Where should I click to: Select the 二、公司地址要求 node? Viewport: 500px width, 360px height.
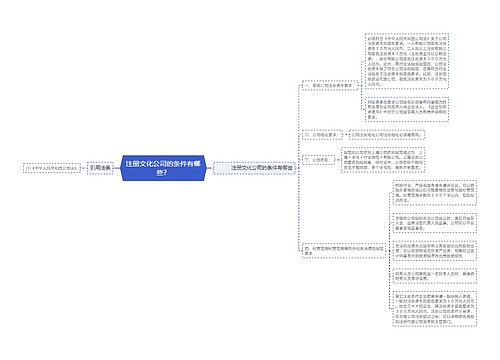click(x=322, y=135)
